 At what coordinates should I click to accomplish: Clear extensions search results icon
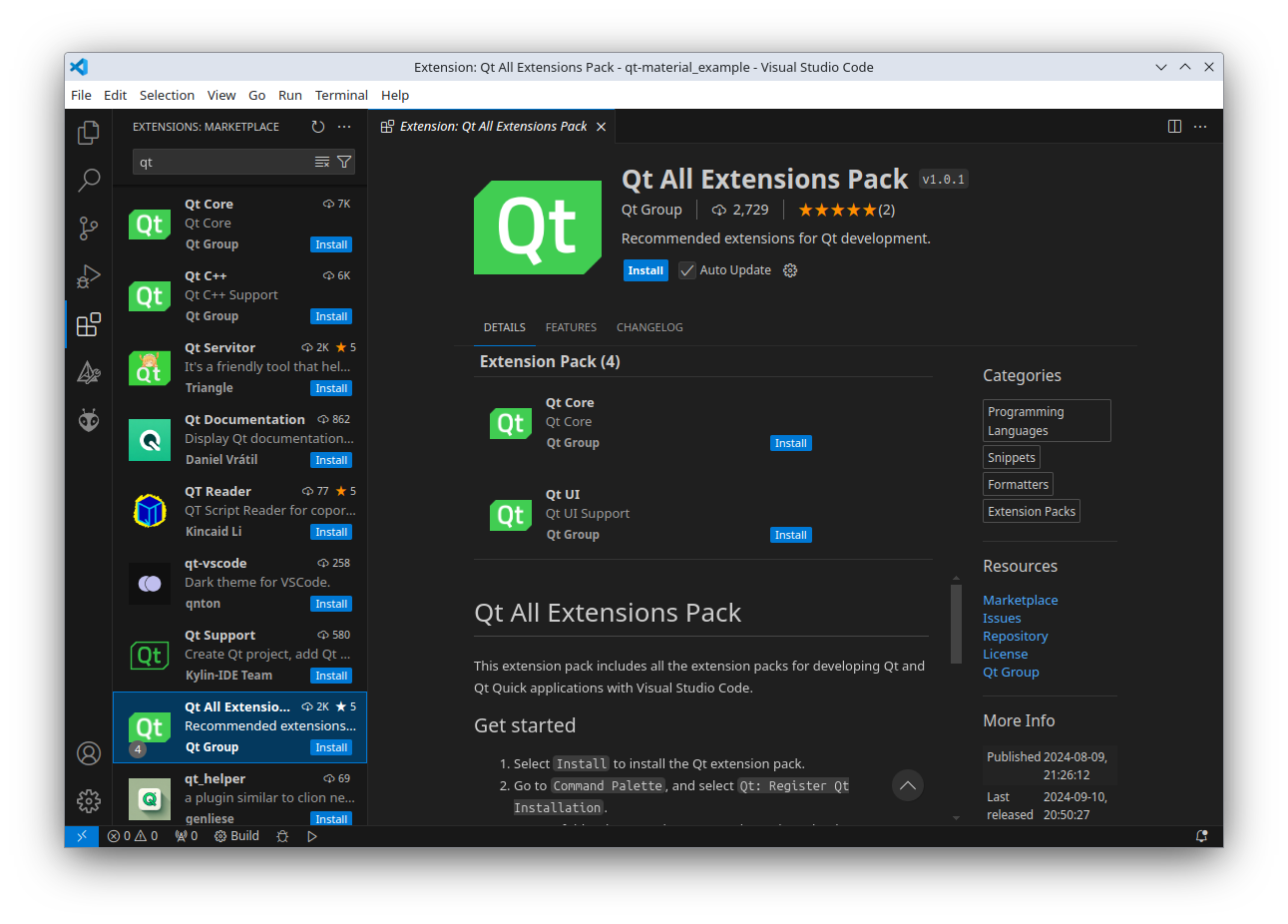322,162
